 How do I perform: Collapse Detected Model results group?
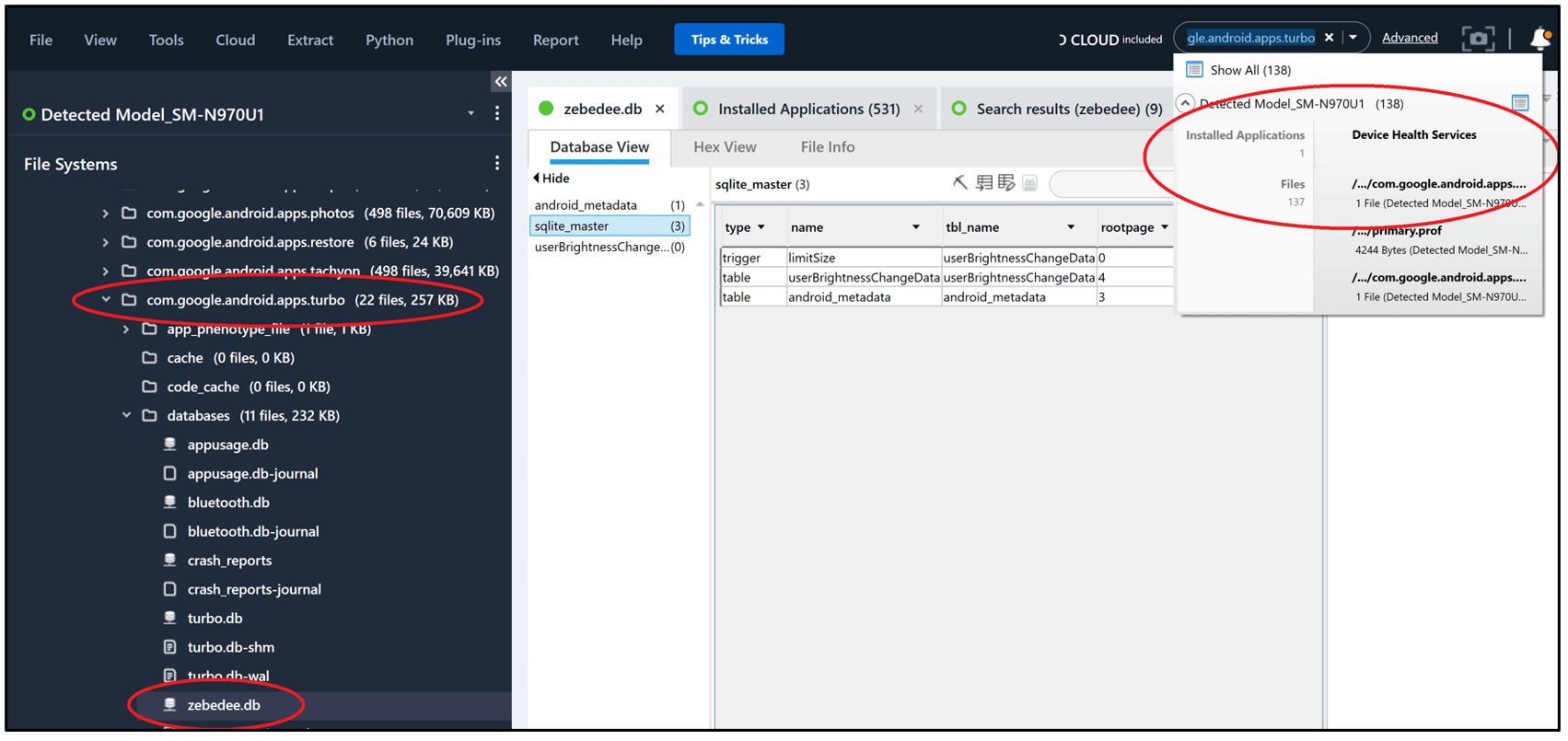pos(1186,103)
